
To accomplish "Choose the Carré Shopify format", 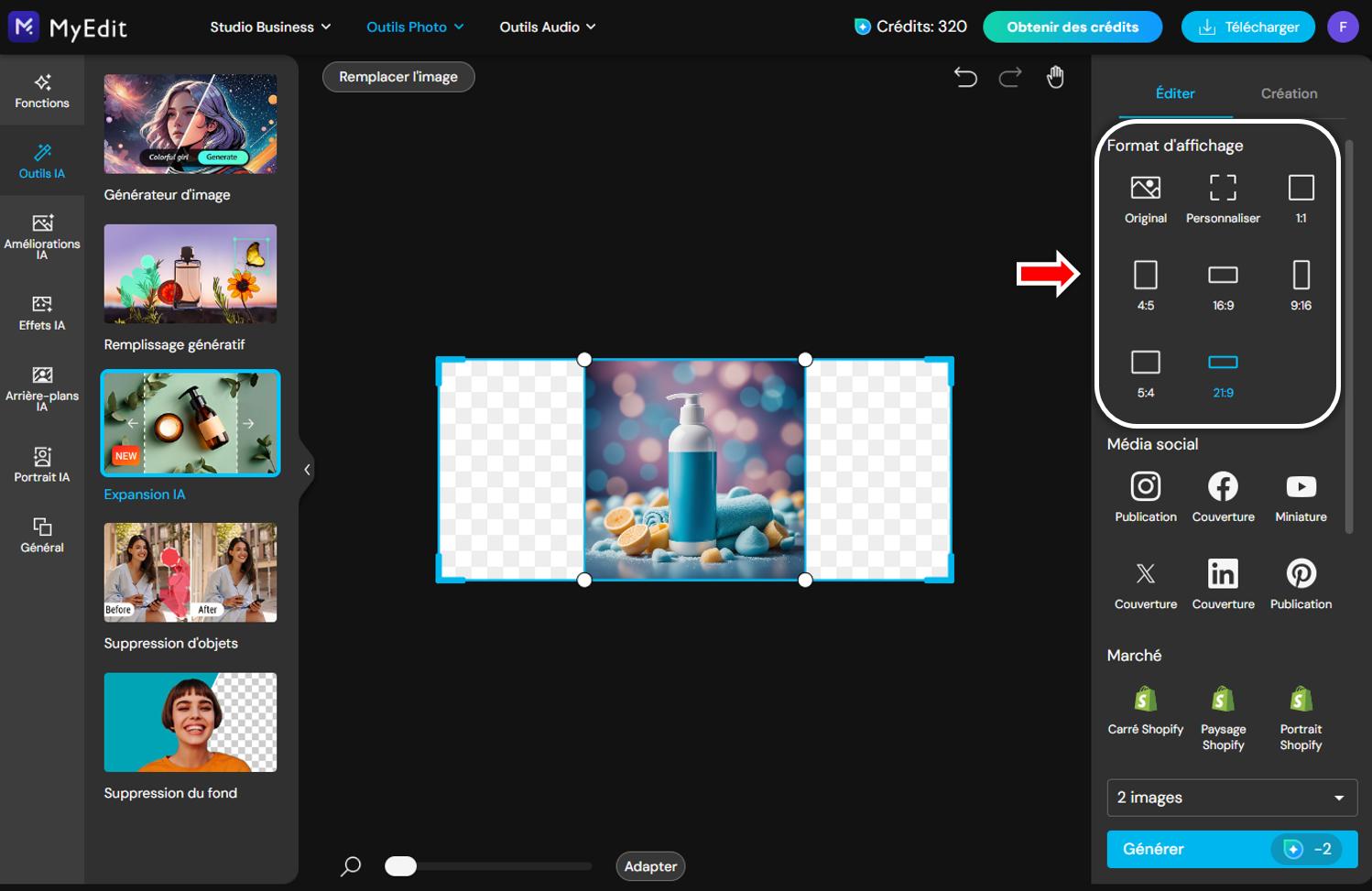I will pos(1146,710).
